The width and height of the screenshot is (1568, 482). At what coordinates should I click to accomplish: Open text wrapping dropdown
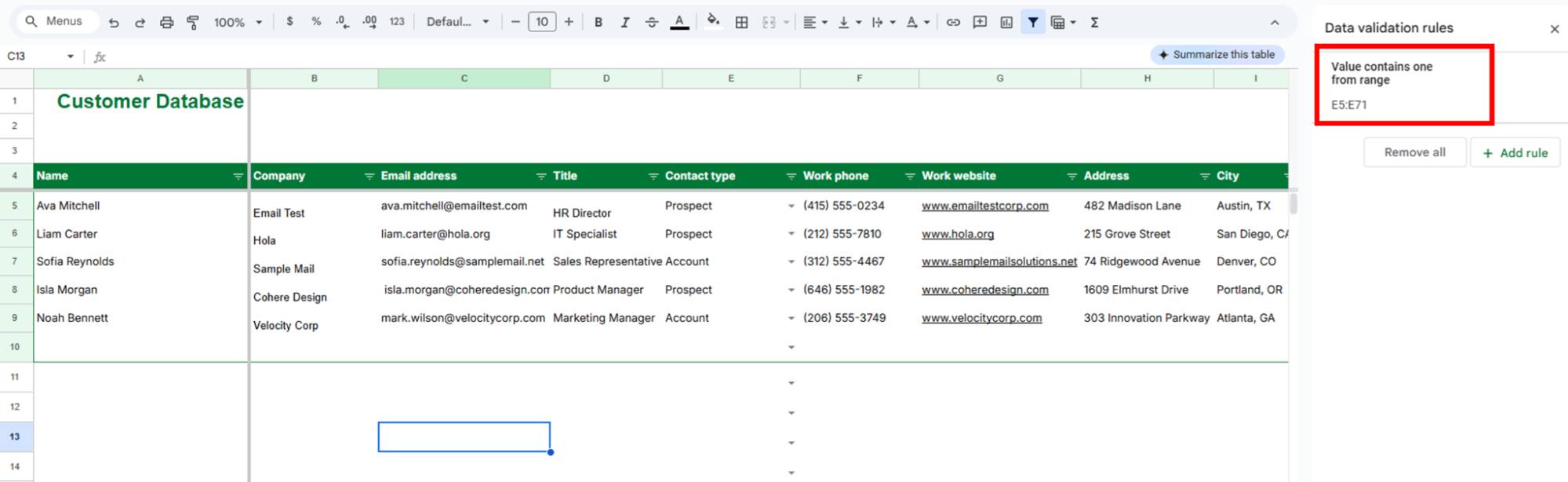(882, 22)
